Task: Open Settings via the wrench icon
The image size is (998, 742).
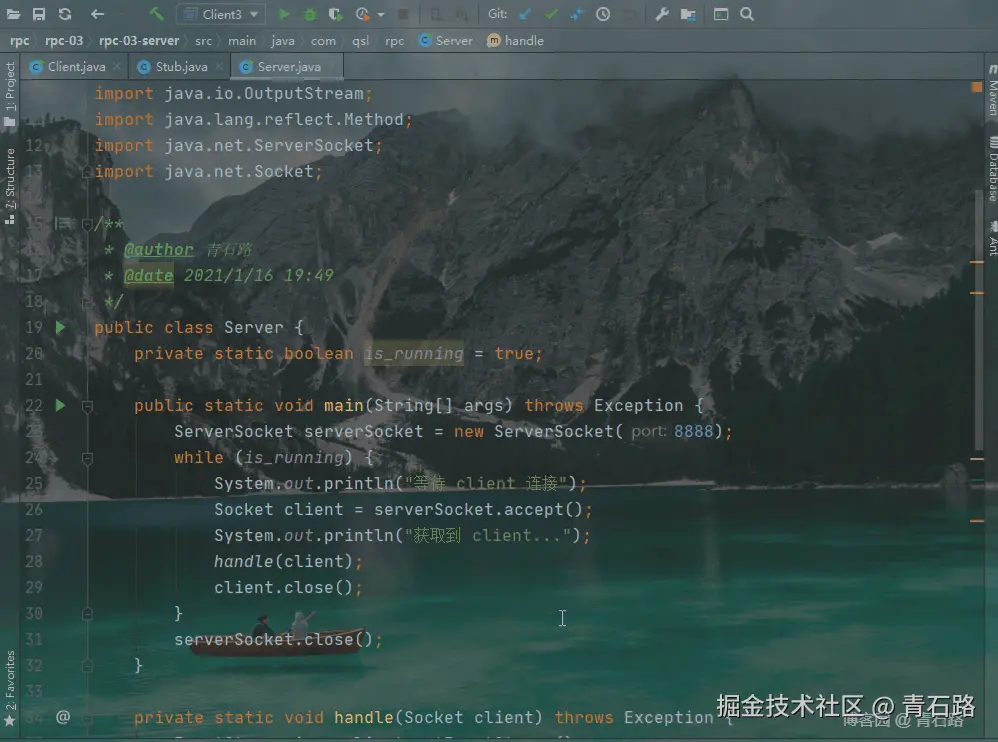Action: [663, 14]
